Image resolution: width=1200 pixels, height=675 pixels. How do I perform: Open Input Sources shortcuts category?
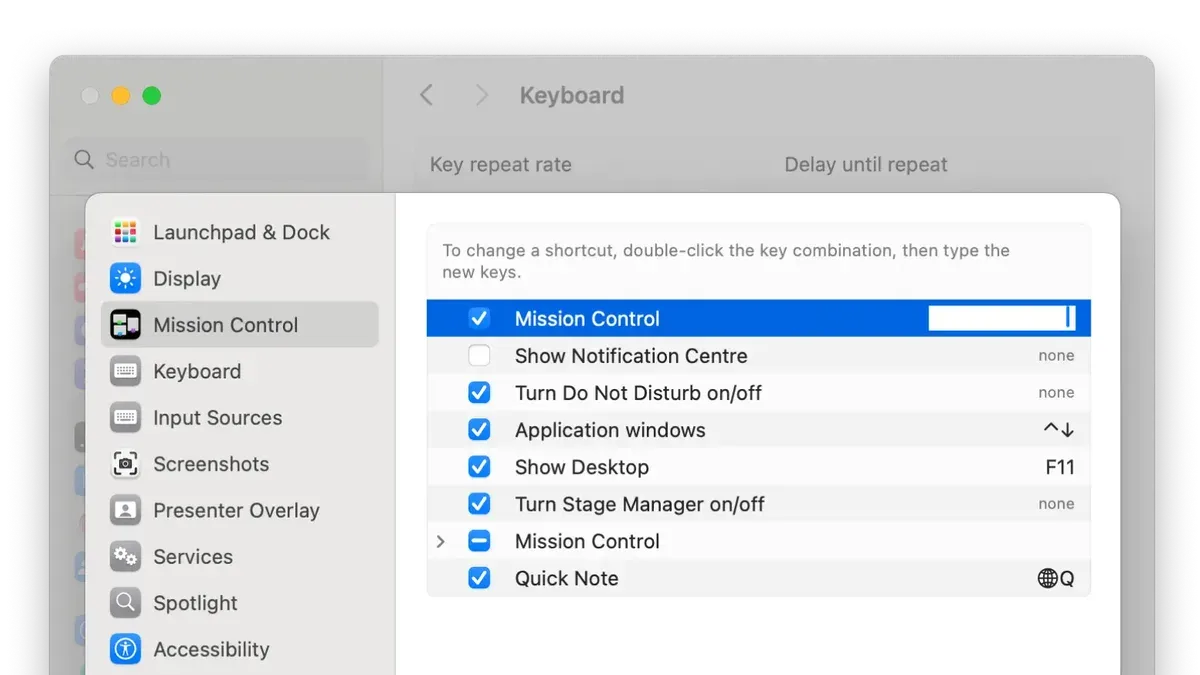pyautogui.click(x=240, y=417)
